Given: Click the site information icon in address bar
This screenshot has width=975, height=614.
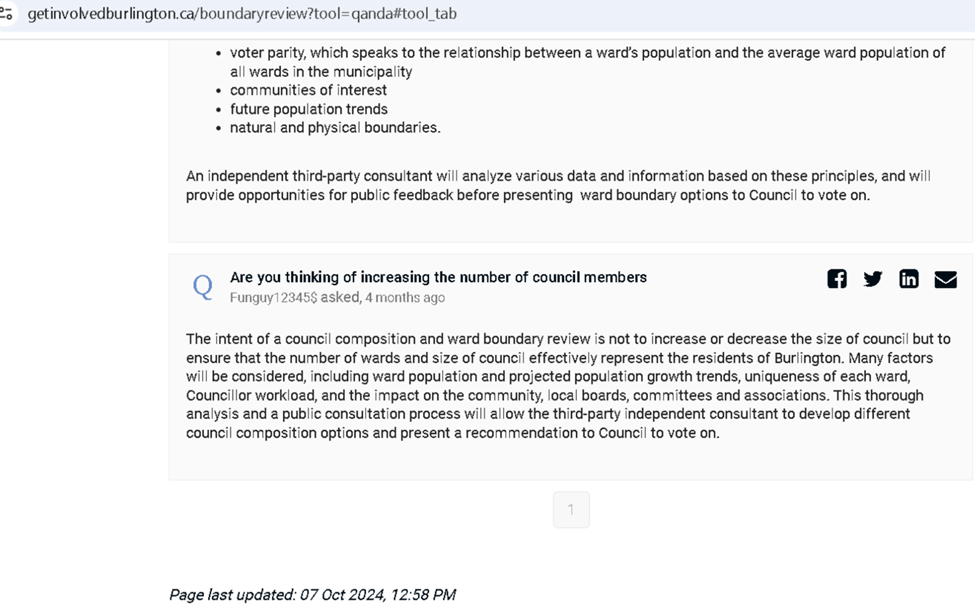Looking at the screenshot, I should [x=7, y=14].
